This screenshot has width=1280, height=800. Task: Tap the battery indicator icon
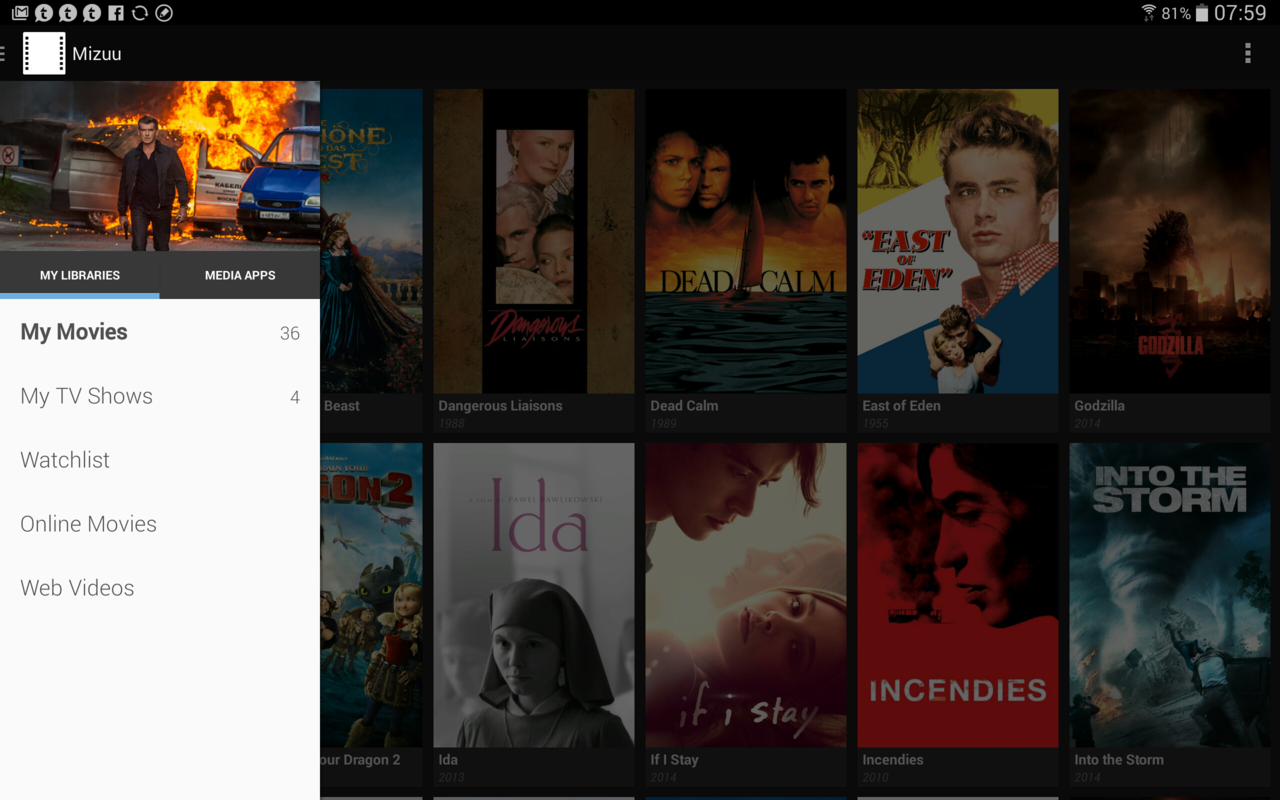[x=1201, y=13]
